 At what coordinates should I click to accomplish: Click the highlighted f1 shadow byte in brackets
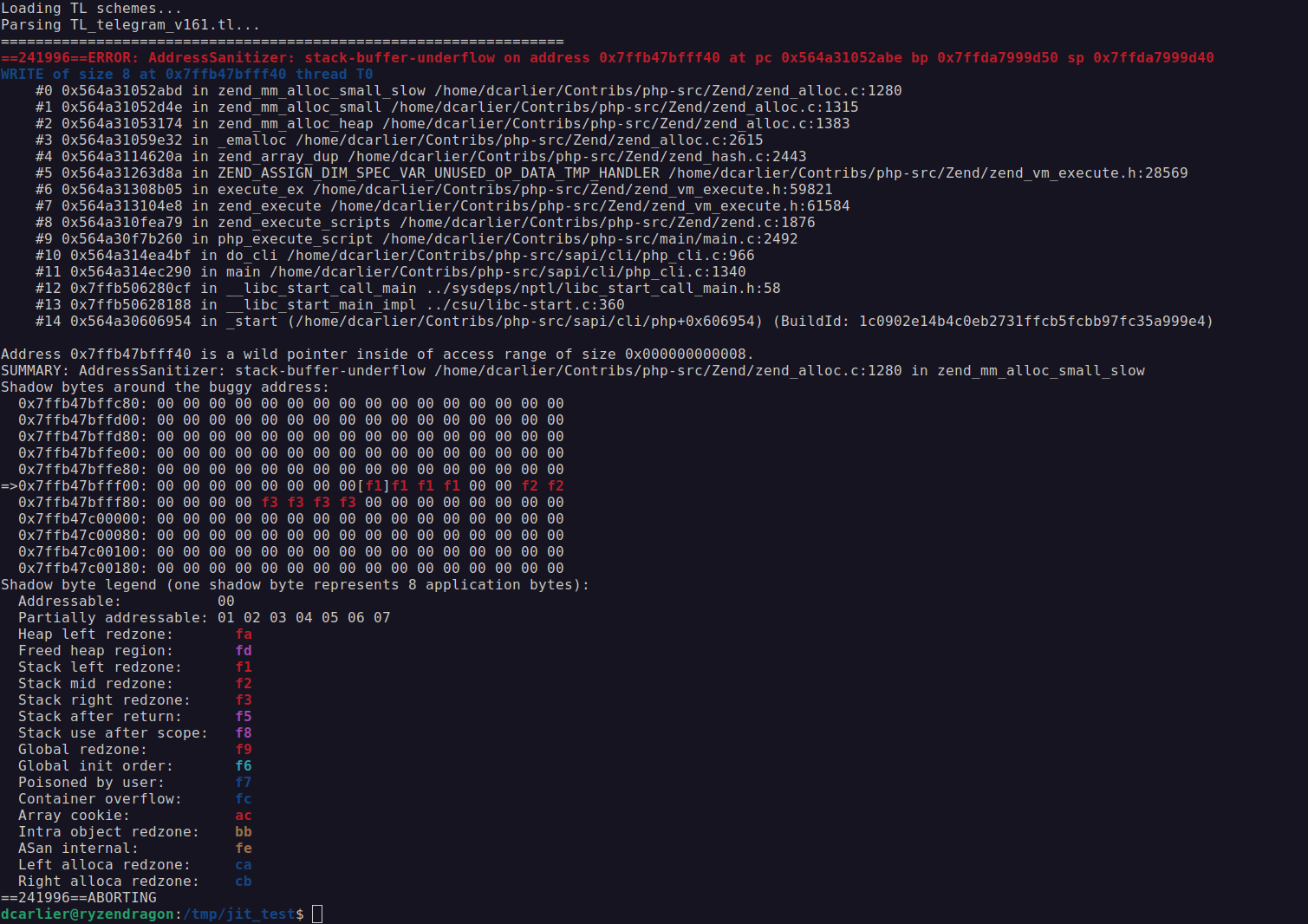click(x=374, y=485)
